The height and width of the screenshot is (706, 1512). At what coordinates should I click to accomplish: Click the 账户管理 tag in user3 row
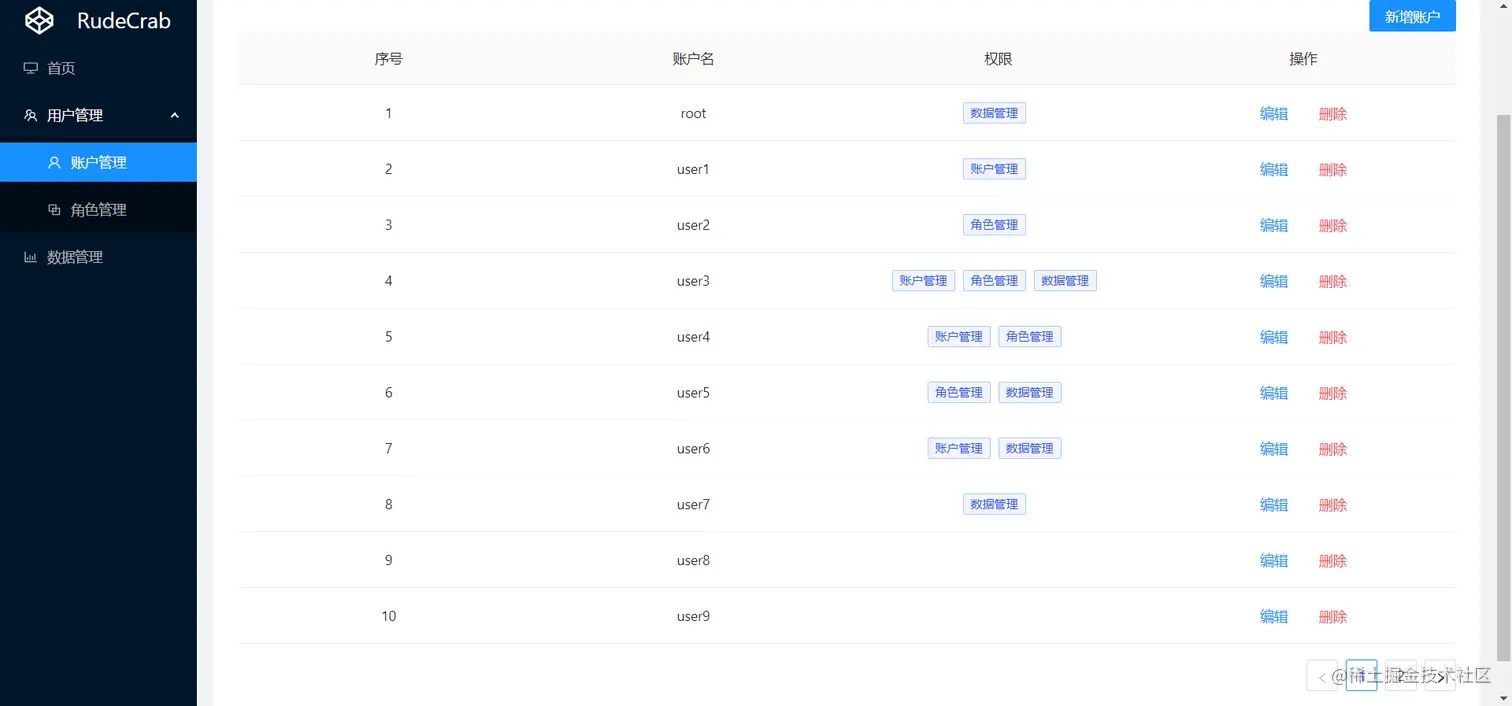(x=923, y=281)
